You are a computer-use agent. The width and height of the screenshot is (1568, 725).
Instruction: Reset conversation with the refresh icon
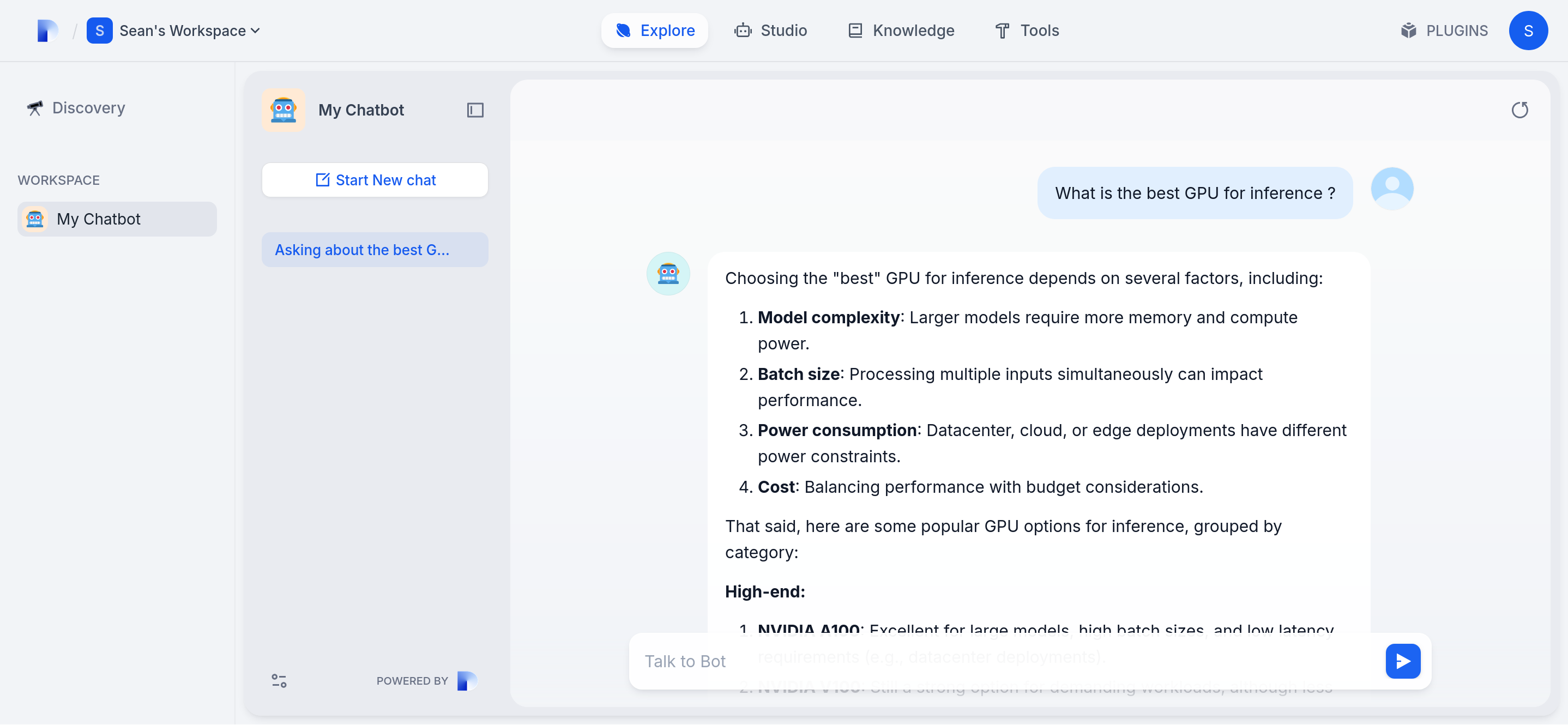pos(1519,110)
